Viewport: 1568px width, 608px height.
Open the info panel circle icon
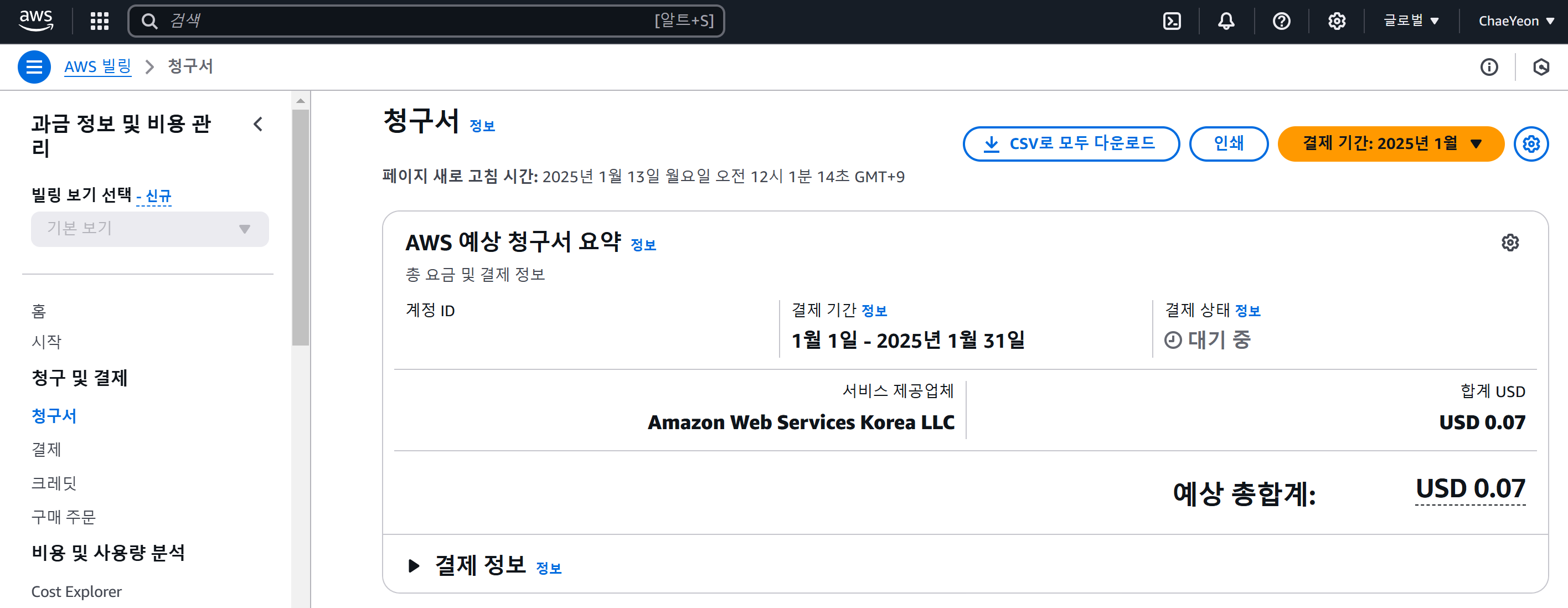click(x=1489, y=67)
